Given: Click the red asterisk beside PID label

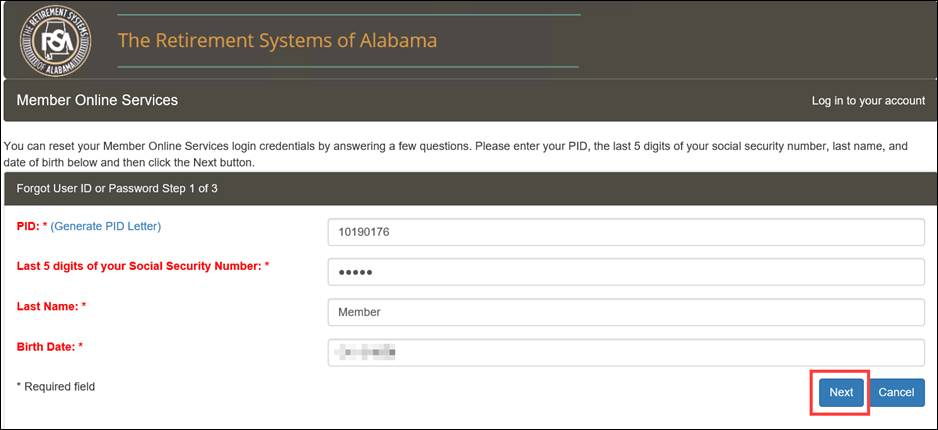Looking at the screenshot, I should click(45, 226).
